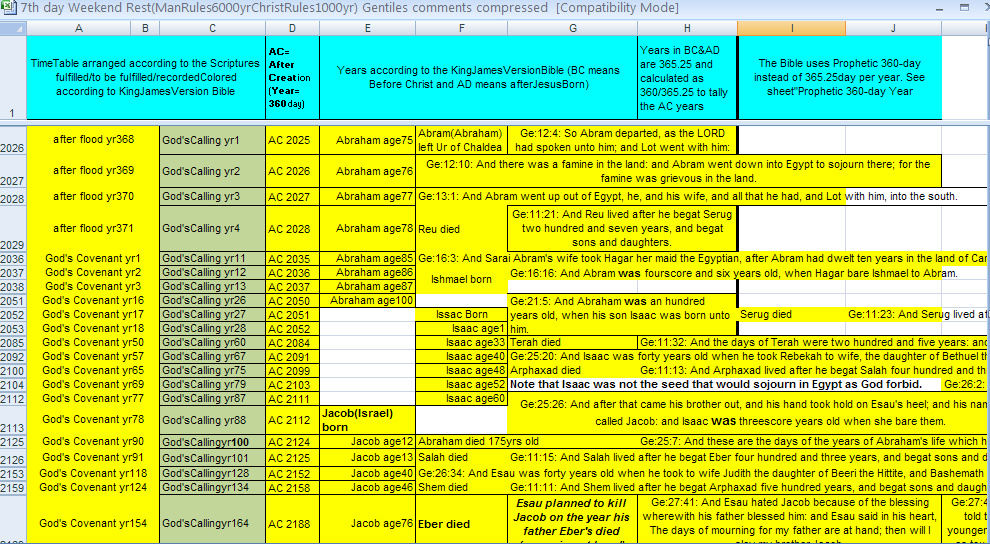
Task: Click the 'AC= After Creation' header cell
Action: 292,77
